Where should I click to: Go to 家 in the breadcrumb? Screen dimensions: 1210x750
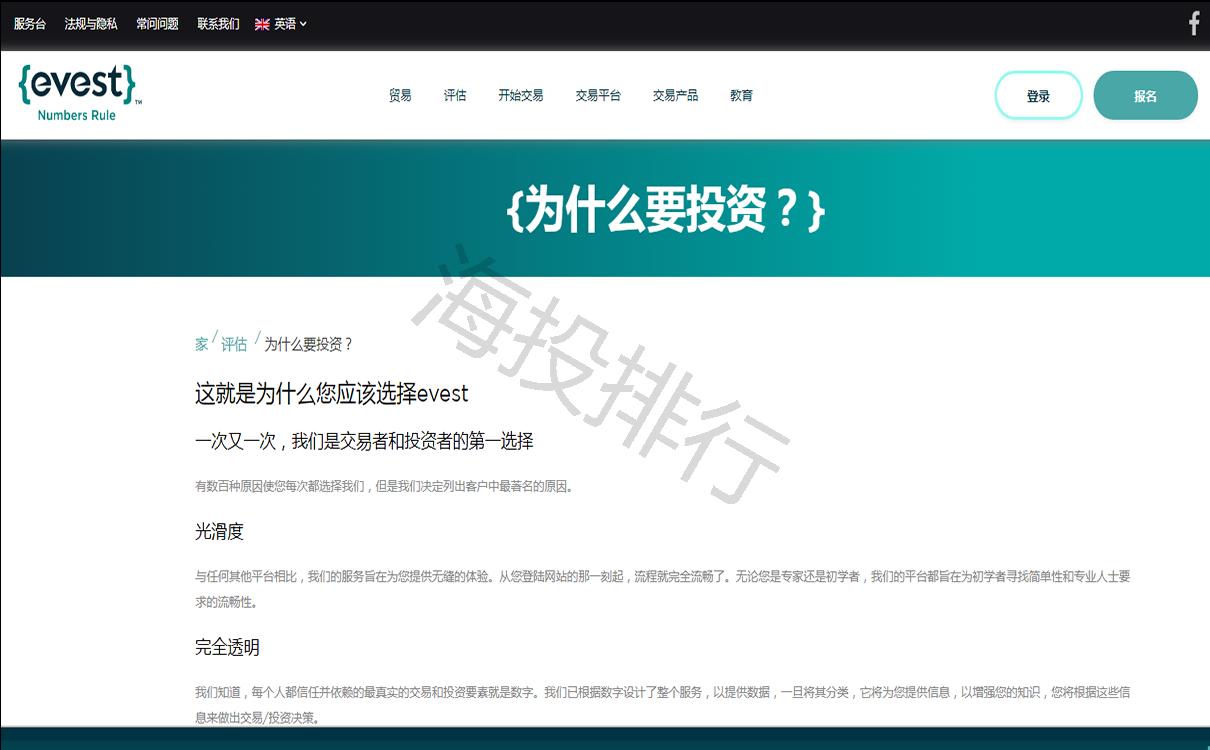pyautogui.click(x=202, y=344)
